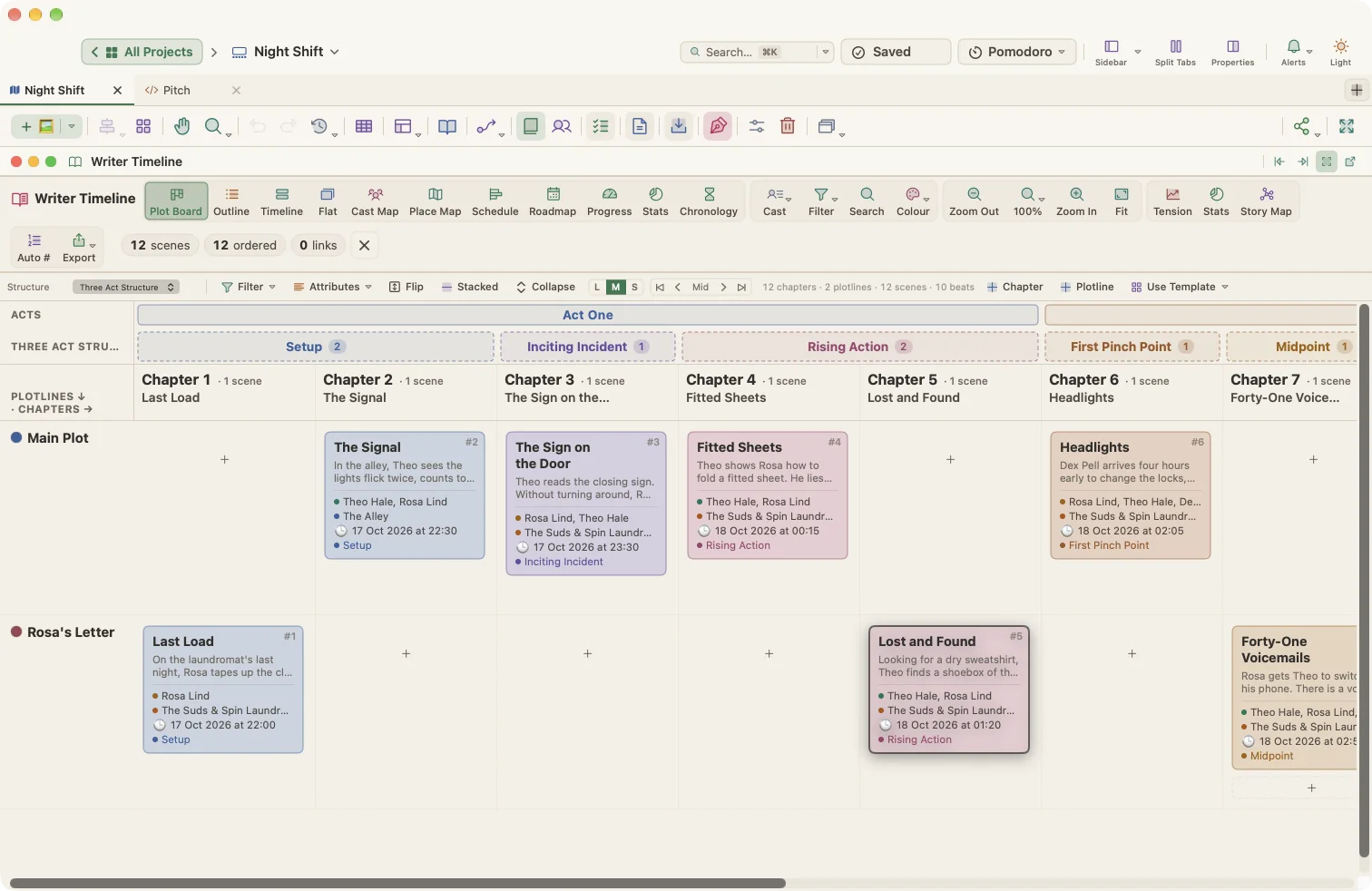Toggle the Flip orientation option

[407, 287]
